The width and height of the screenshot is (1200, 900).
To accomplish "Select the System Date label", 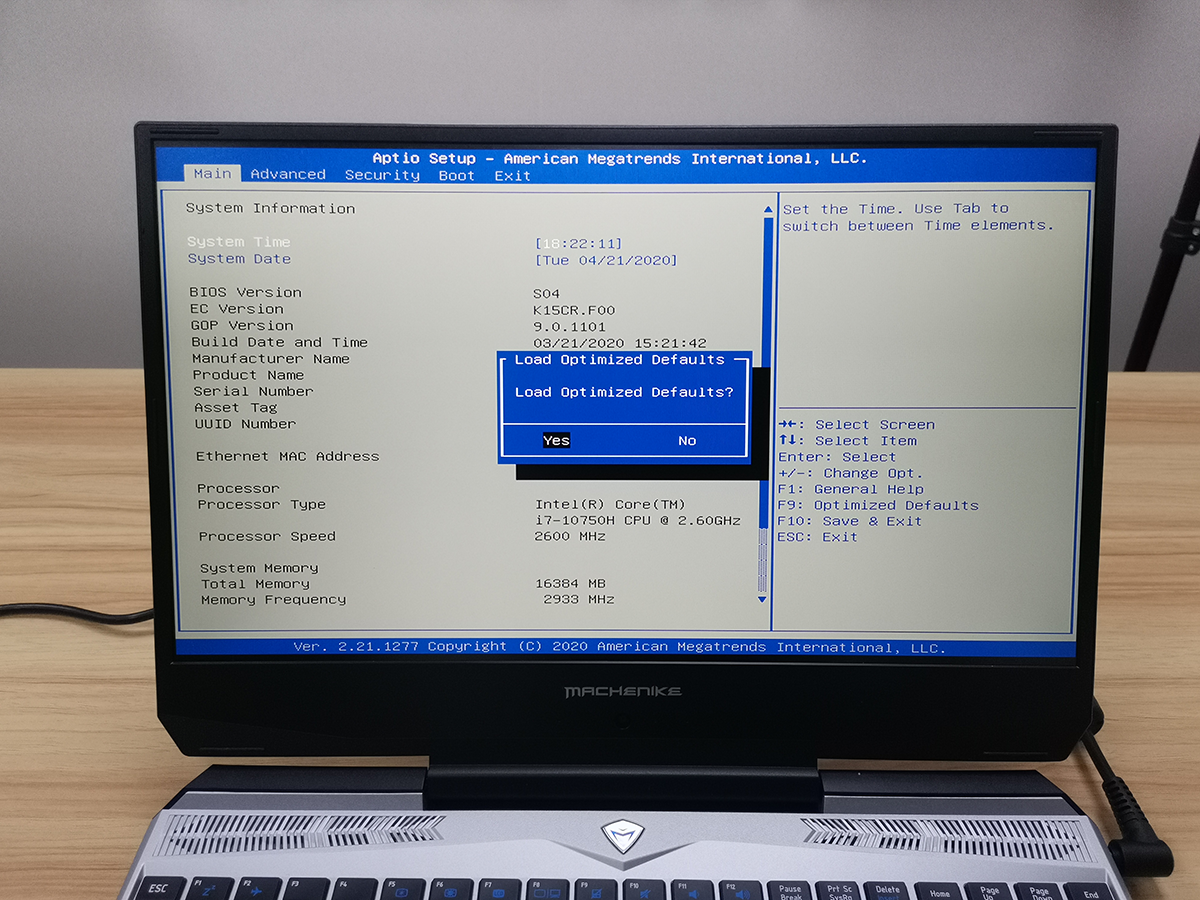I will point(239,259).
